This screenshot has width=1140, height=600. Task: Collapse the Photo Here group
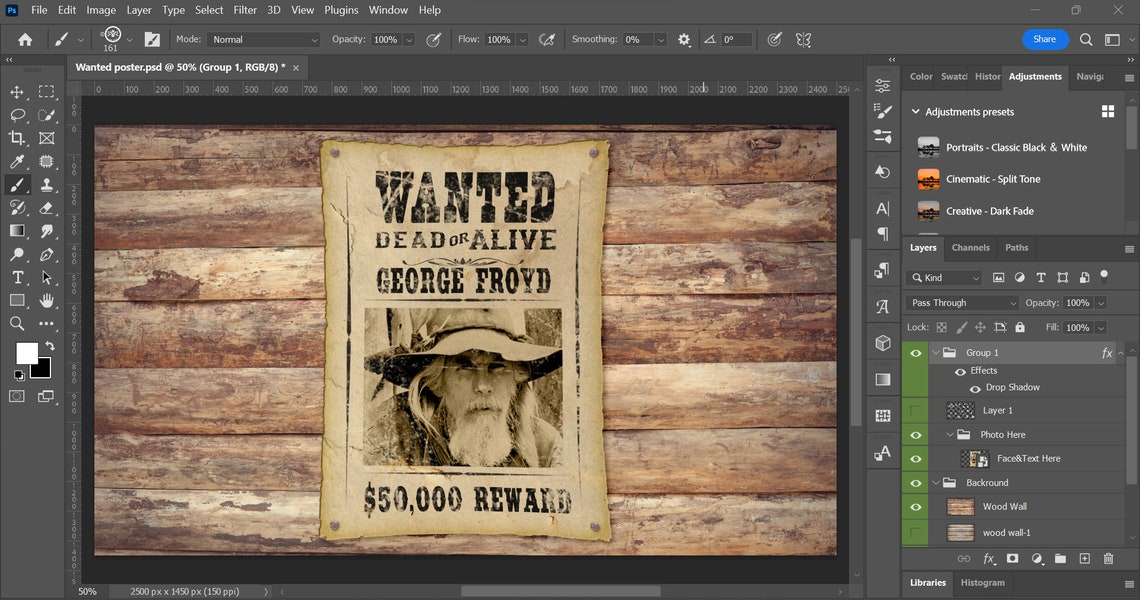[x=949, y=434]
